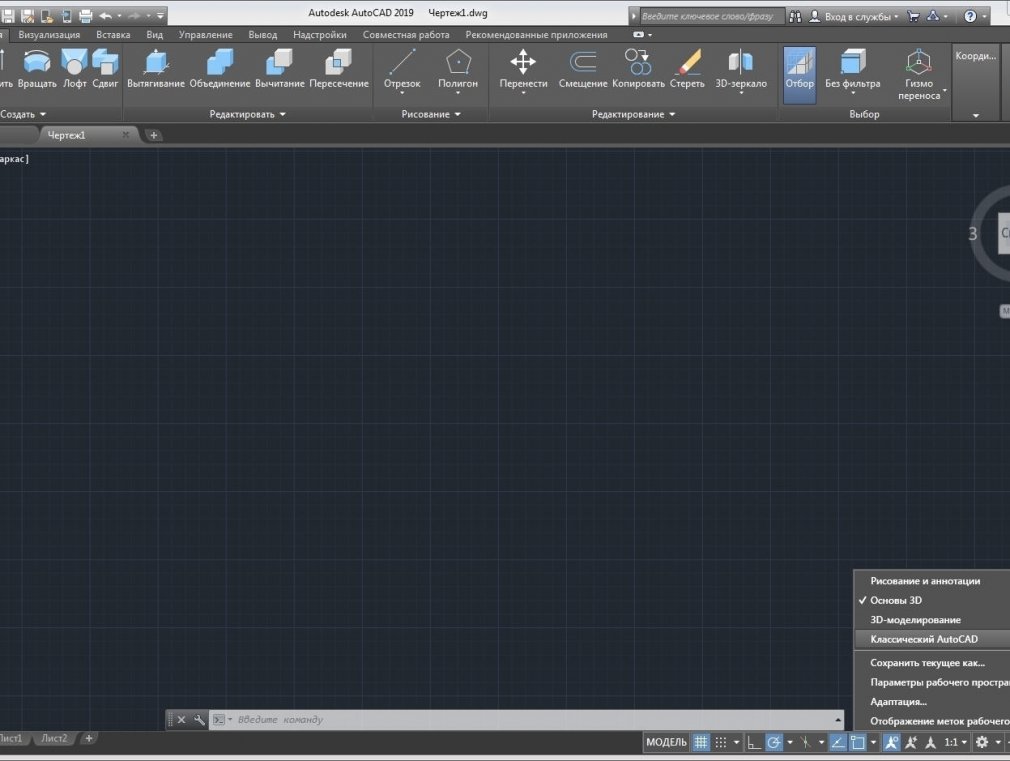Expand the Редактирование panel dropdown
The height and width of the screenshot is (761, 1010).
pos(633,114)
